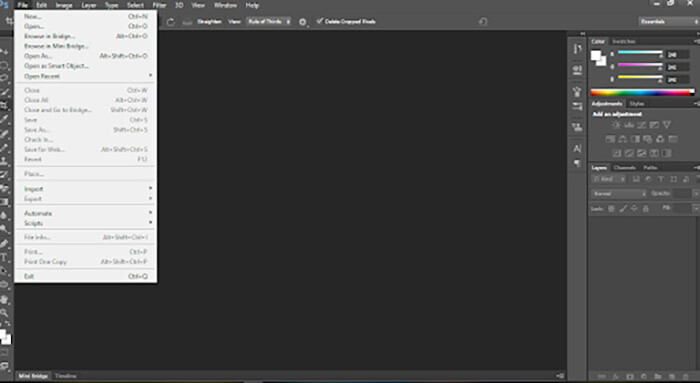Add a Threshold adjustment
This screenshot has width=700, height=383.
[642, 154]
